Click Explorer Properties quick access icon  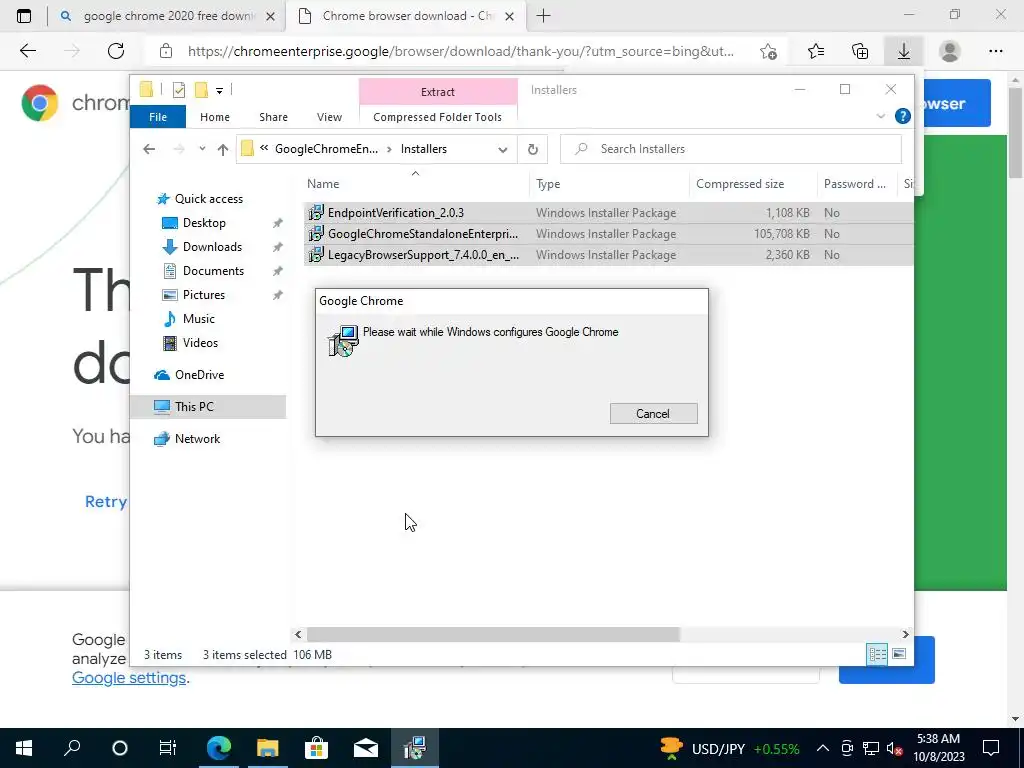tap(178, 90)
